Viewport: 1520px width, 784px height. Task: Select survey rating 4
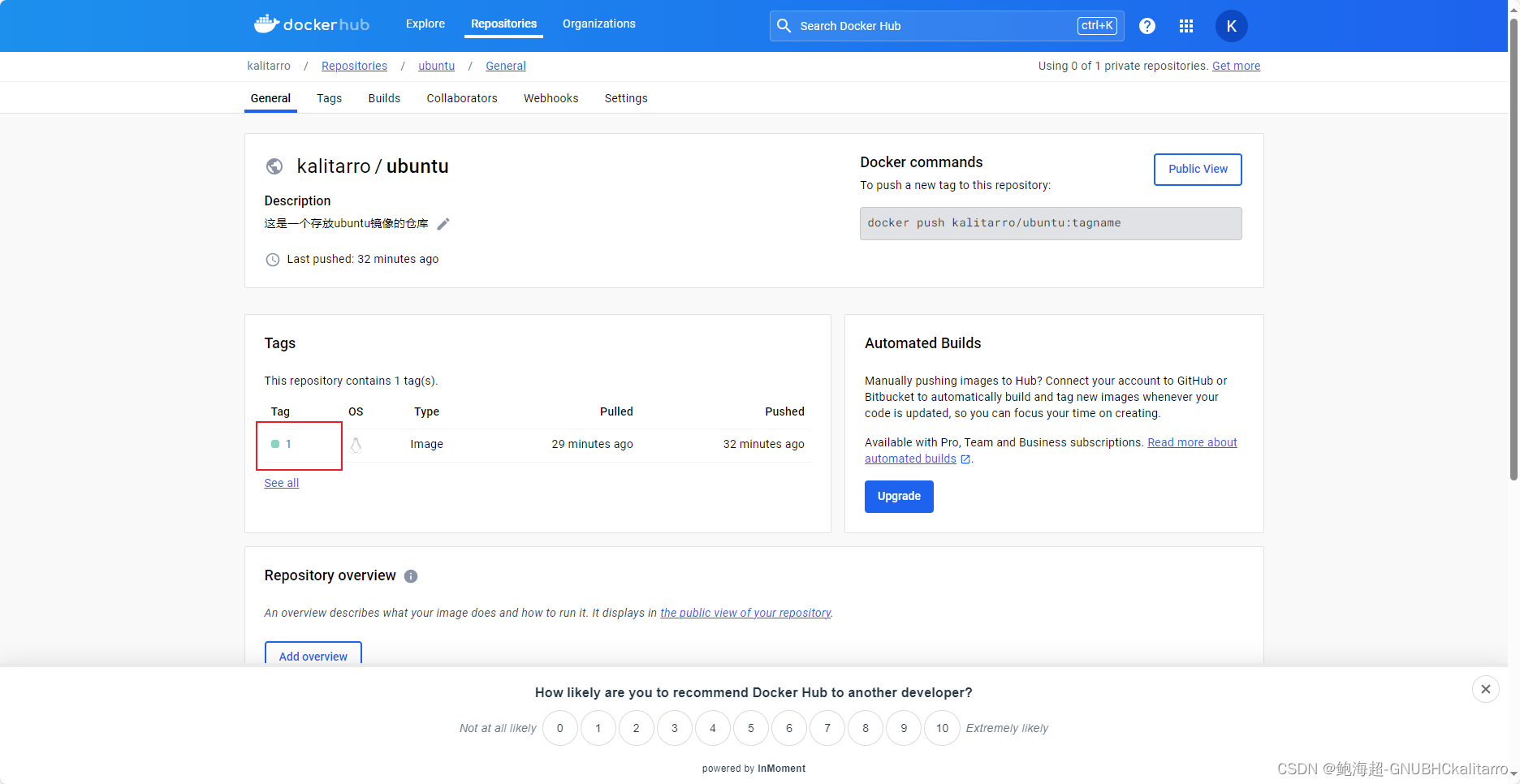click(x=713, y=728)
